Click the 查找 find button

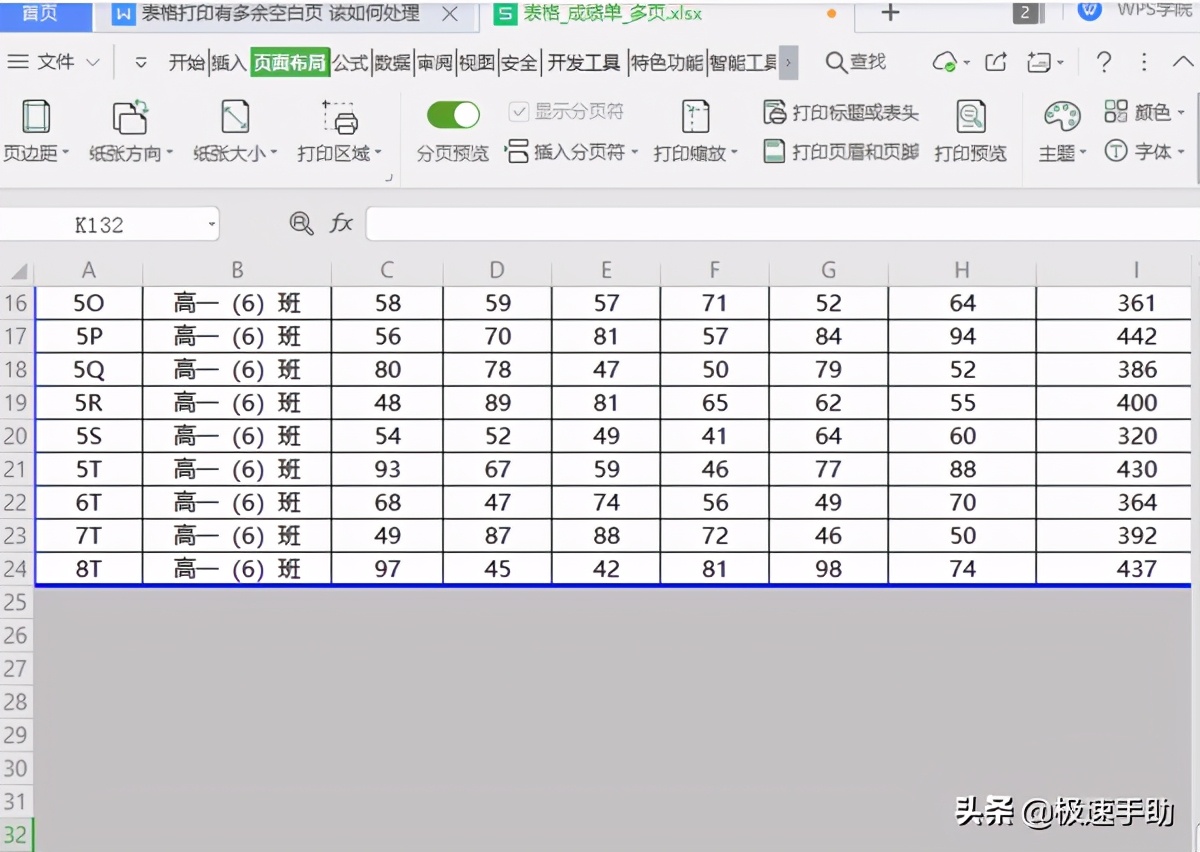point(855,61)
